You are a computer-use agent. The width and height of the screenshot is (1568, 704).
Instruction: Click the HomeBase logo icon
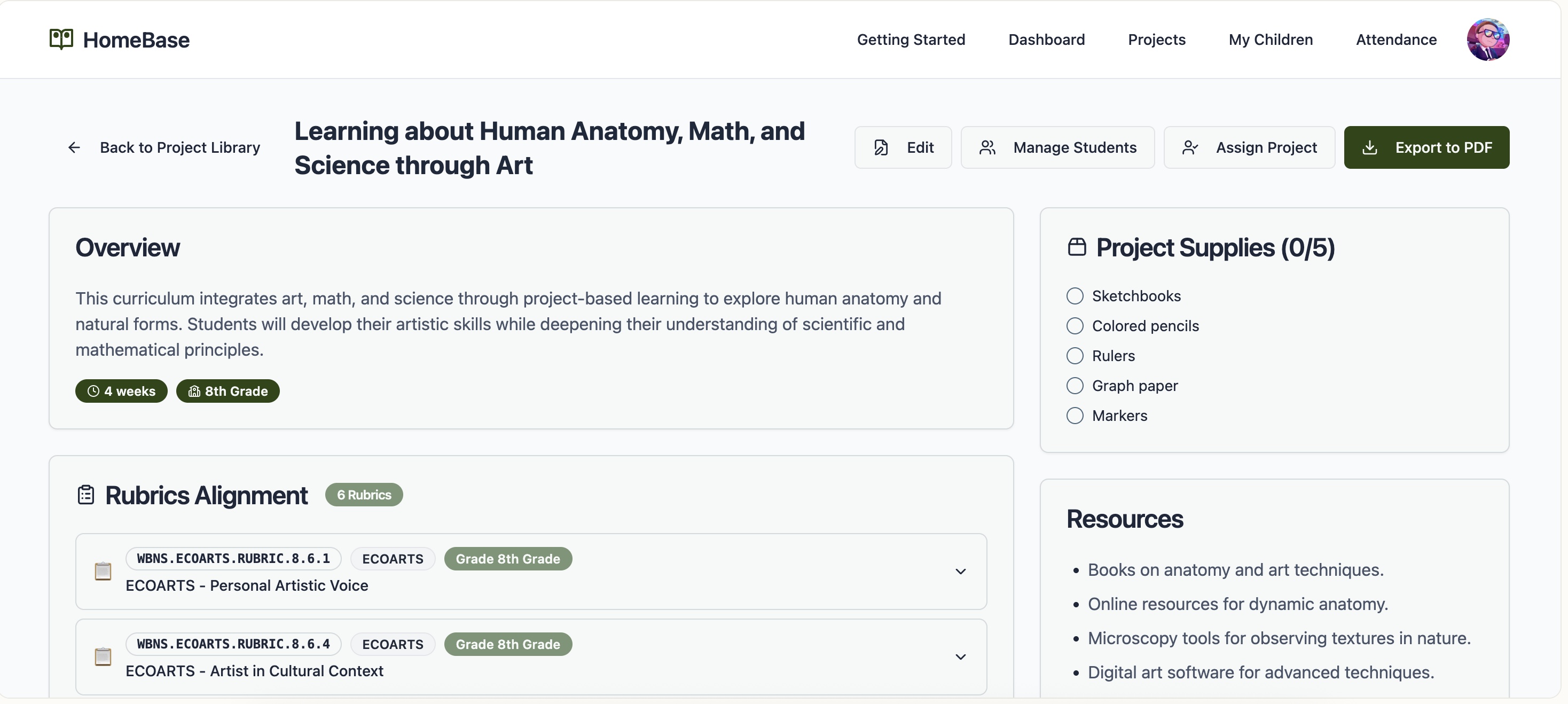pyautogui.click(x=60, y=39)
